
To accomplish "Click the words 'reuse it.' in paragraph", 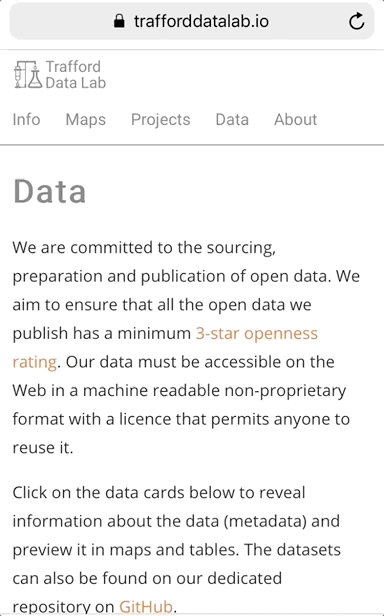I will coord(43,448).
